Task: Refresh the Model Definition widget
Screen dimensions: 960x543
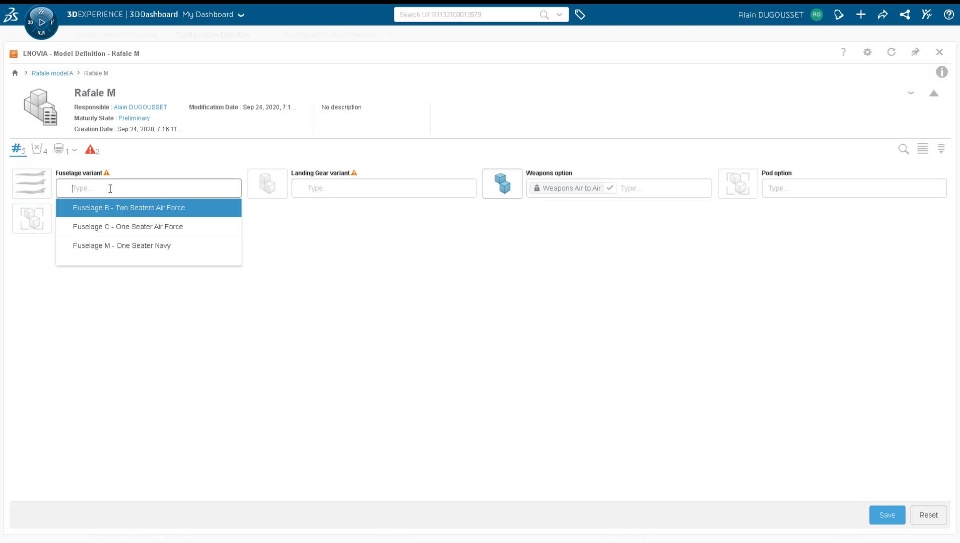Action: (x=891, y=53)
